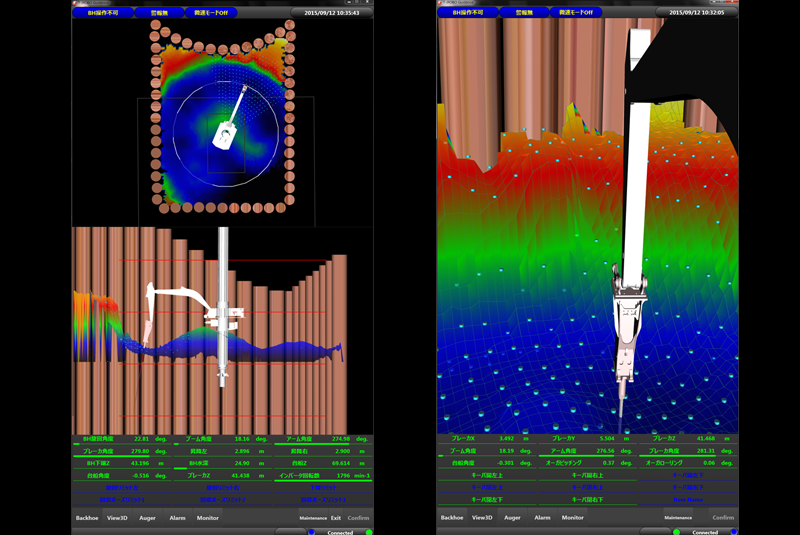This screenshot has height=535, width=800.
Task: Toggle the 警報無 alarm indicator in left window
Action: tap(160, 13)
